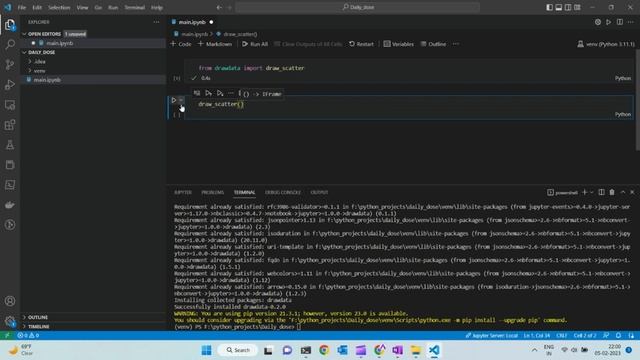Viewport: 640px width, 360px height.
Task: Open the Help menu
Action: (x=157, y=7)
